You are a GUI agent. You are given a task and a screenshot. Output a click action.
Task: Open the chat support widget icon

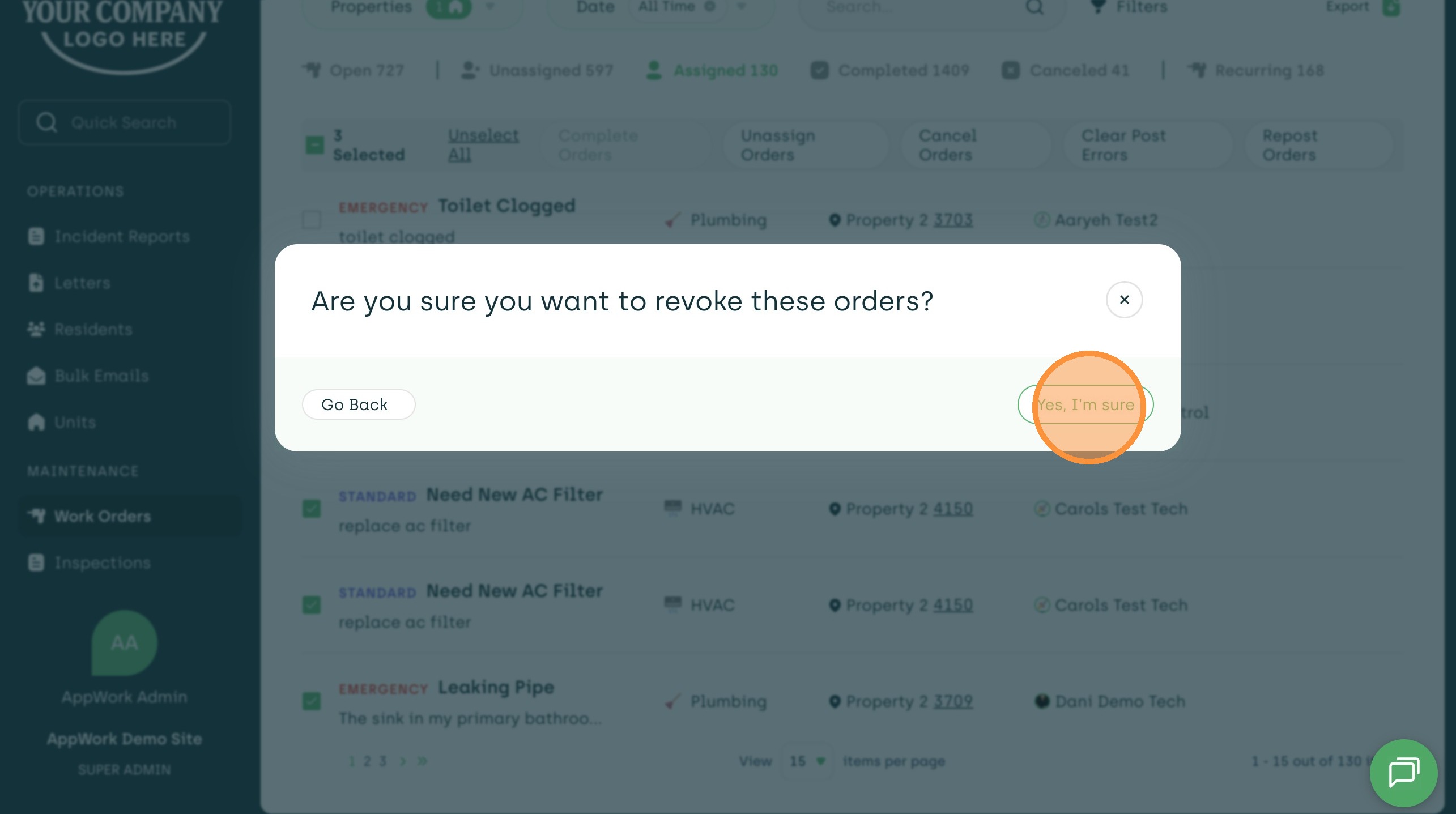pyautogui.click(x=1403, y=773)
